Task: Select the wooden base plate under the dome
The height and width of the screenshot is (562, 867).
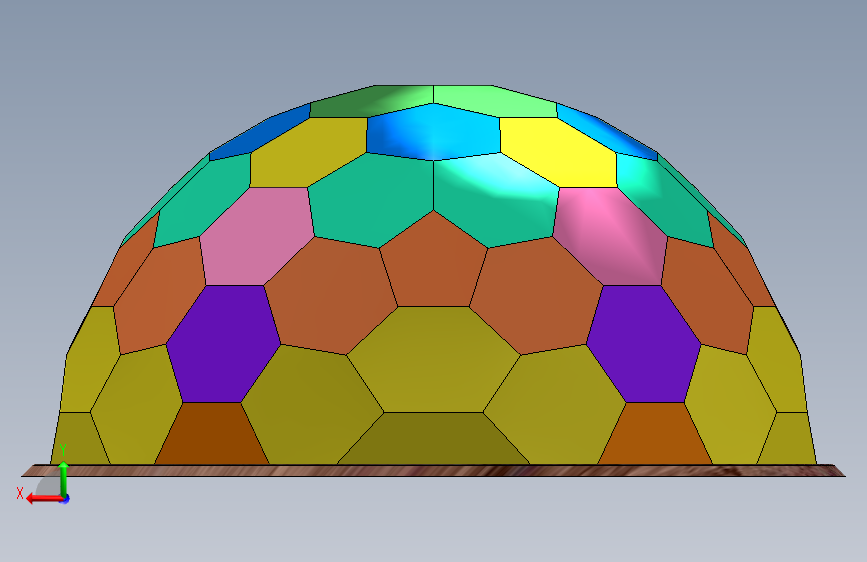Action: 434,470
